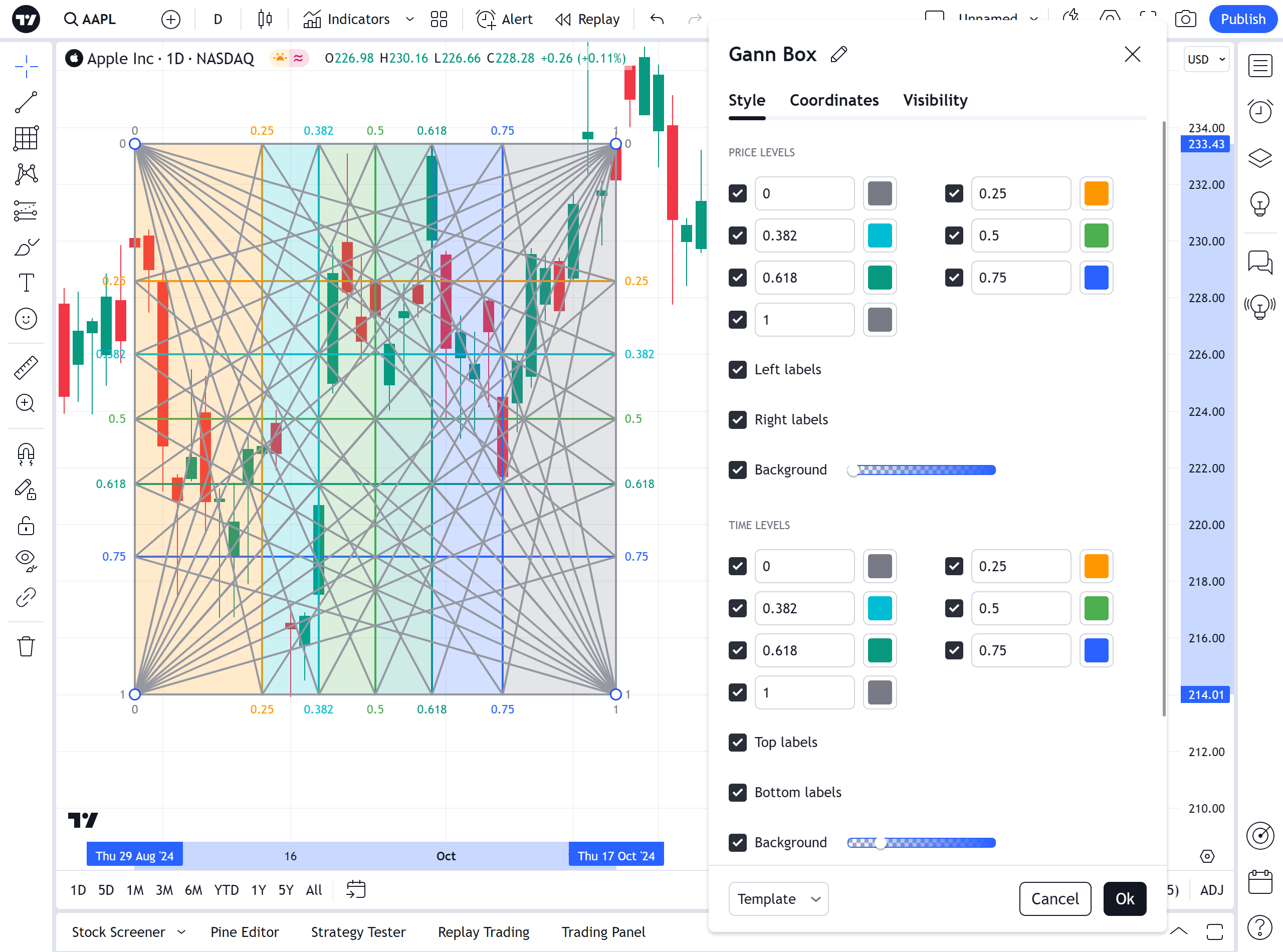Expand the Stock Screener chevron menu
Image resolution: width=1283 pixels, height=952 pixels.
point(181,932)
